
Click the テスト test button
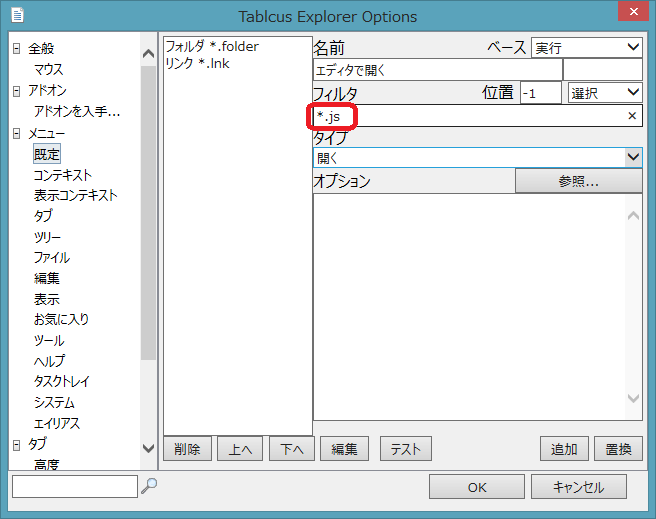(405, 449)
